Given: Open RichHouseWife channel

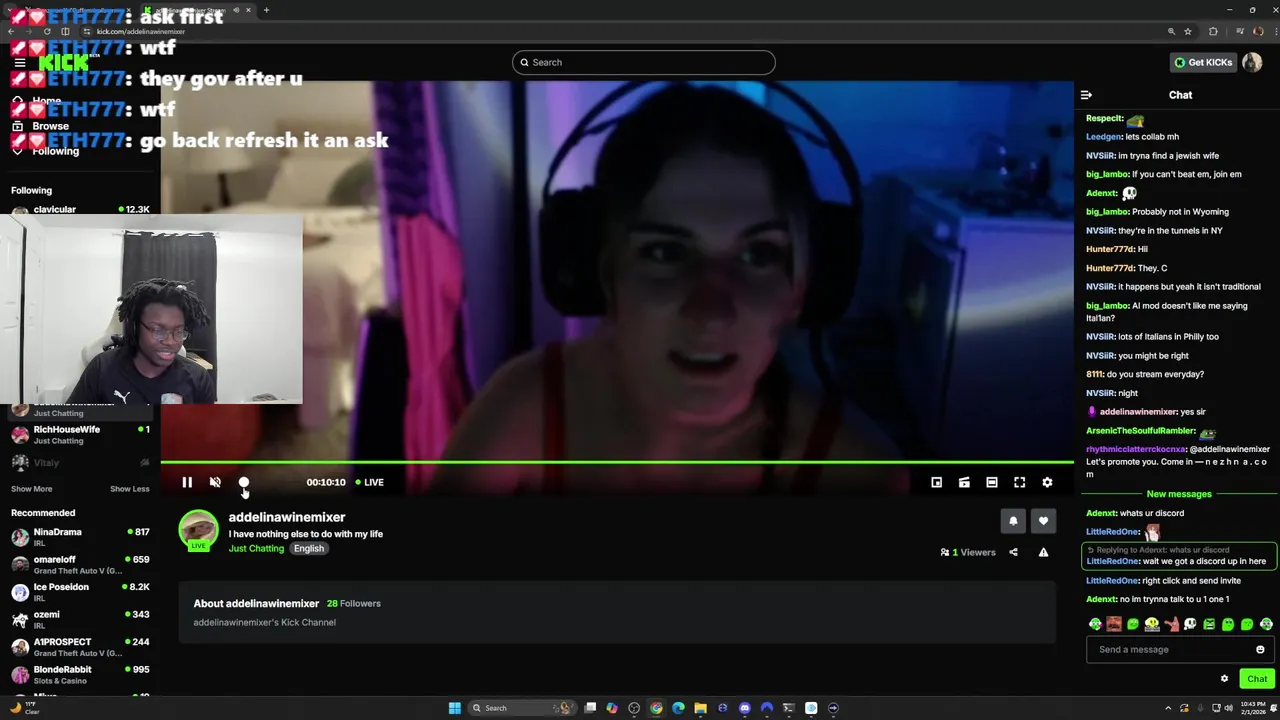Looking at the screenshot, I should pos(80,434).
